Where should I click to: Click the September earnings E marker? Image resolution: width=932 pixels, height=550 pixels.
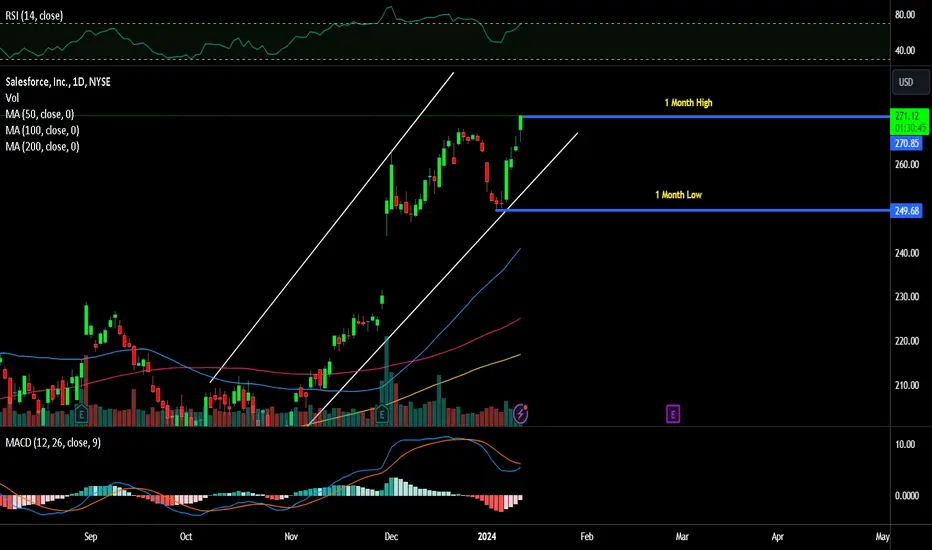[x=81, y=414]
